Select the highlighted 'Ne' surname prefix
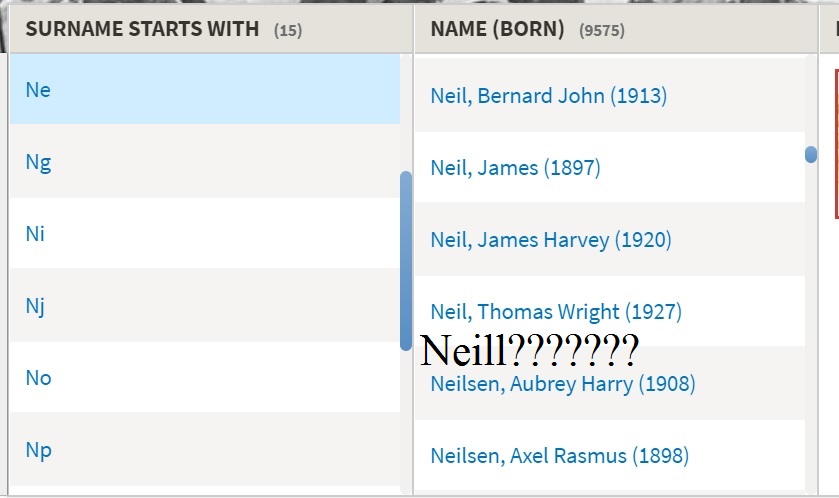Screen dimensions: 839x498 38,90
